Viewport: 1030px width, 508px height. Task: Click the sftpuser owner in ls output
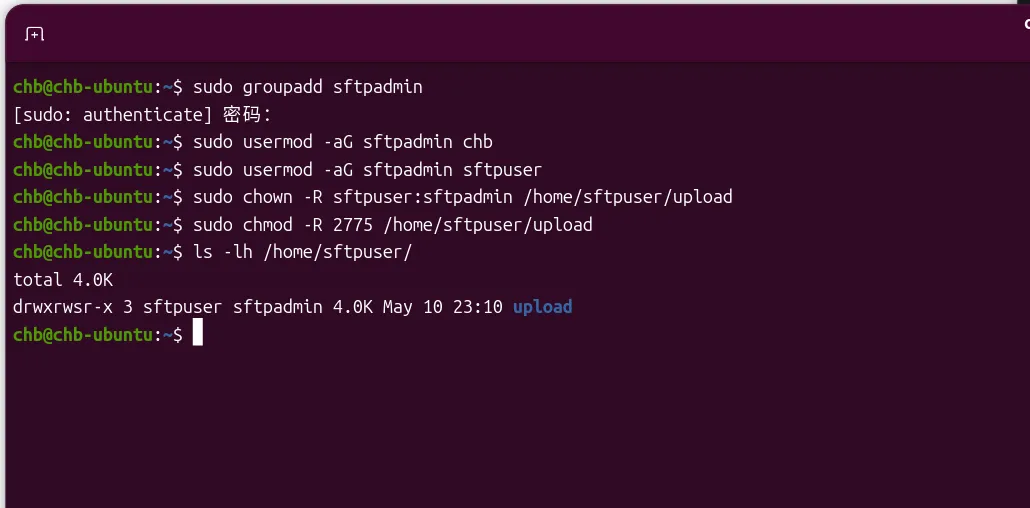click(183, 307)
